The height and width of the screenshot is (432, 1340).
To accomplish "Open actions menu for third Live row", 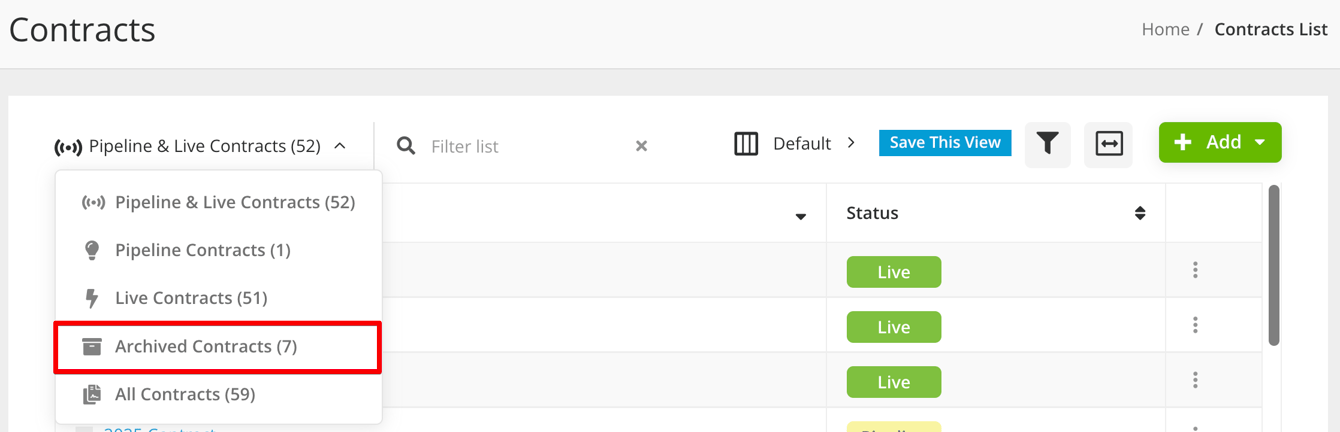I will click(1195, 380).
